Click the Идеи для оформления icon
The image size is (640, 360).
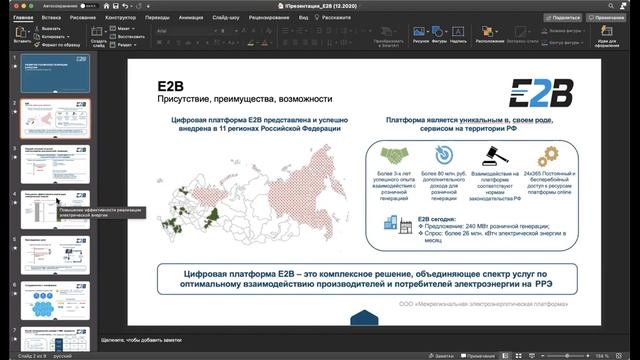607,31
